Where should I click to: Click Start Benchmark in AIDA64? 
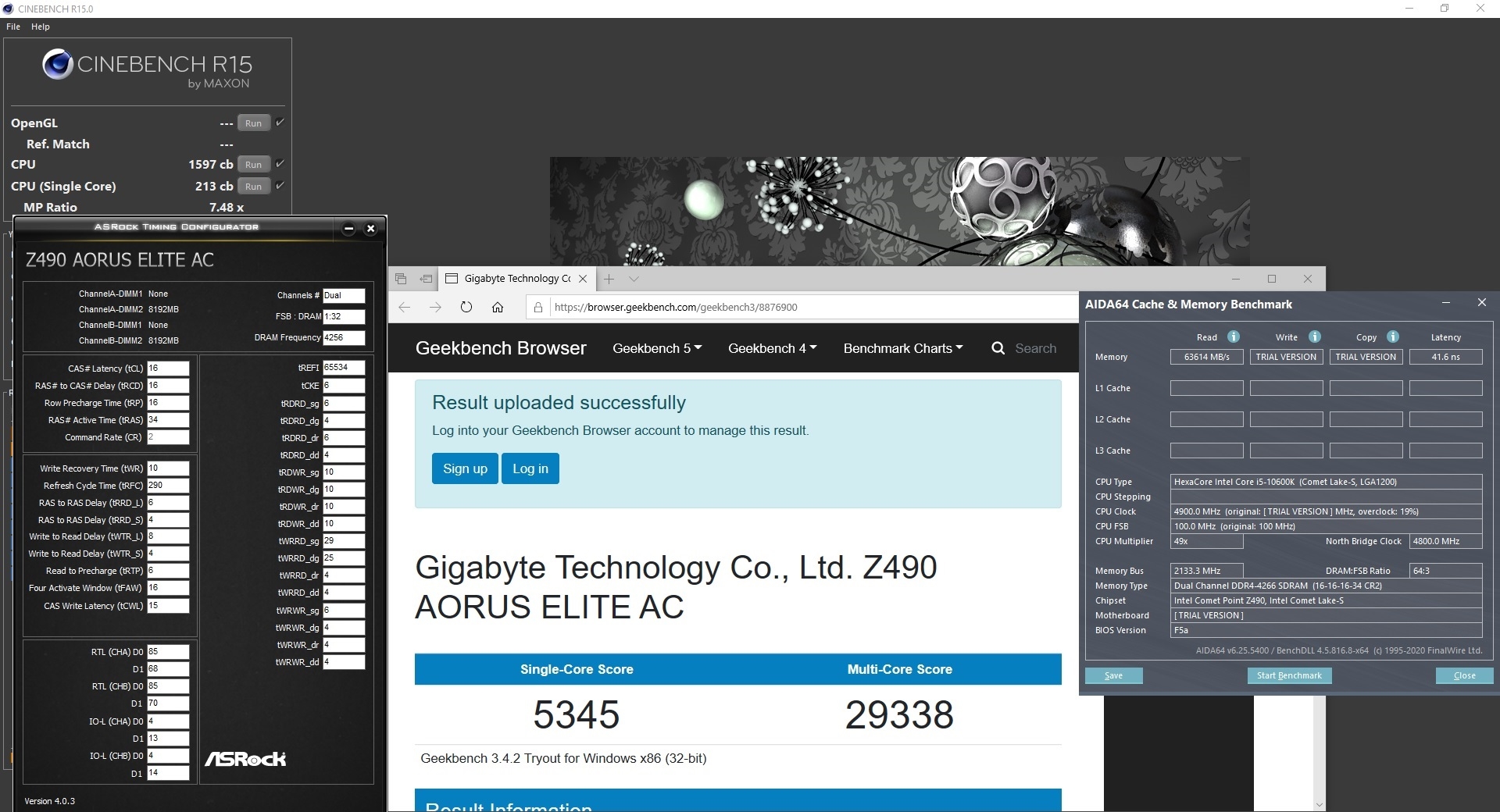point(1289,676)
